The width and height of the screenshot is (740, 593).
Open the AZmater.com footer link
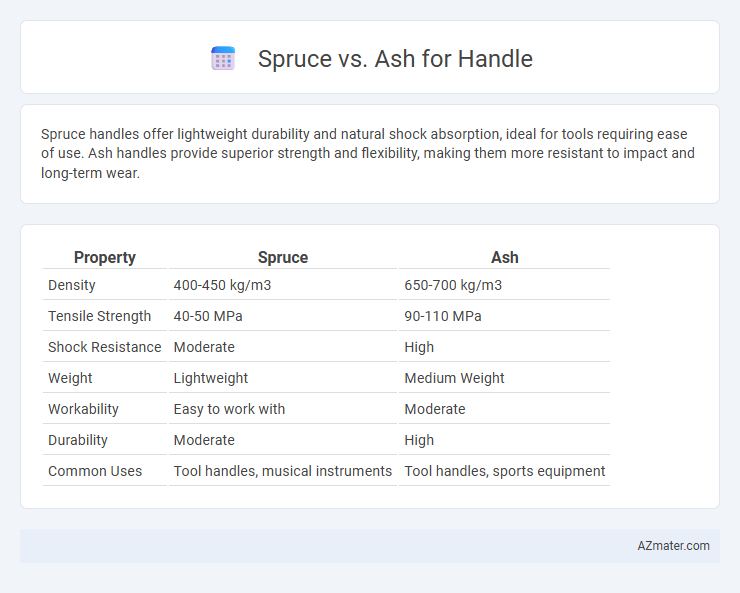tap(673, 546)
